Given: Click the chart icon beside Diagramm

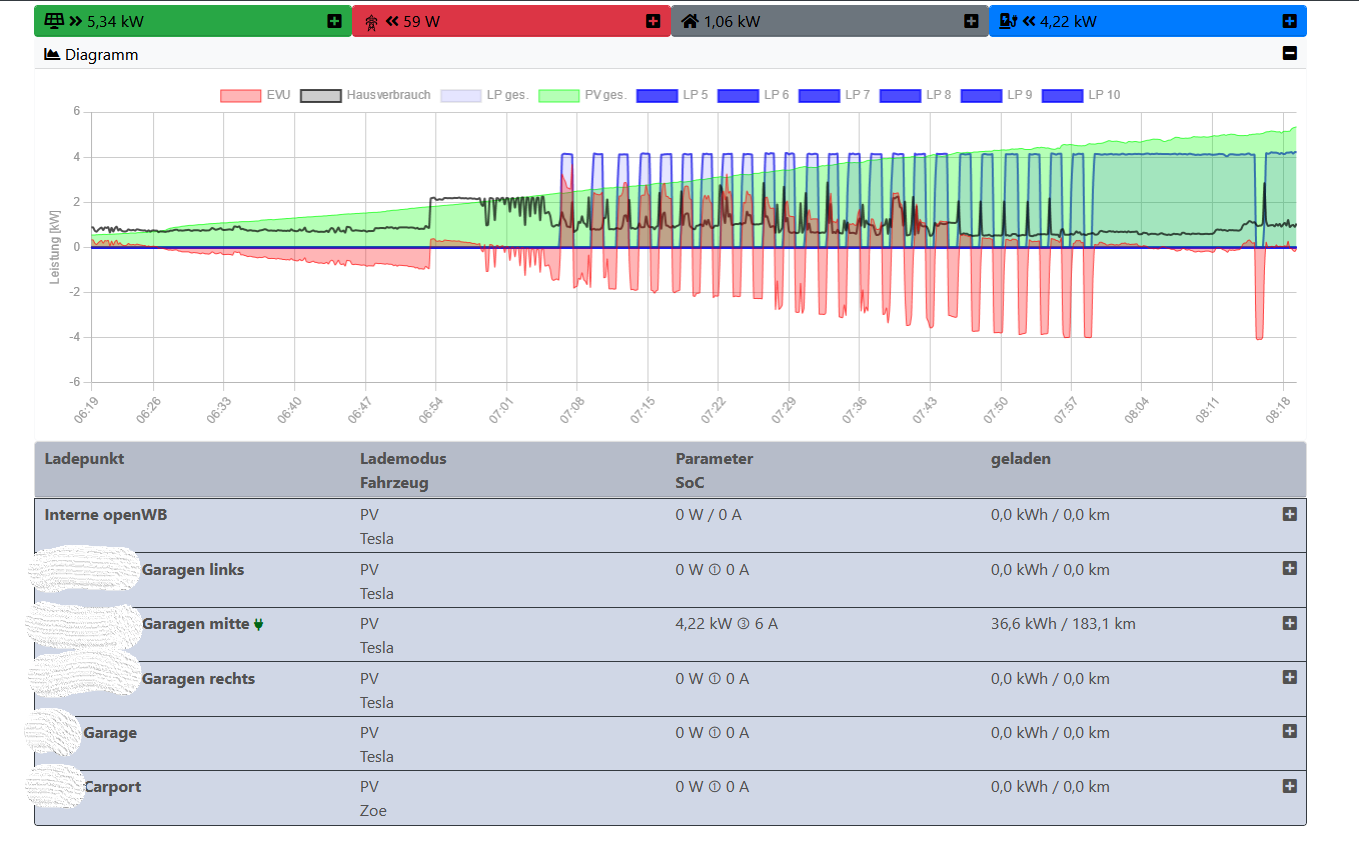Looking at the screenshot, I should point(52,55).
